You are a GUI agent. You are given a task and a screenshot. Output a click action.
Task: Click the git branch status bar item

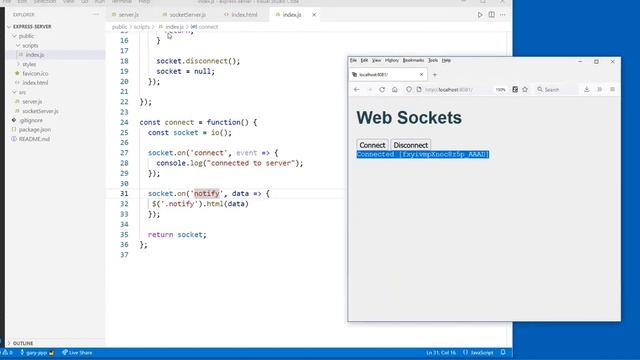[x=37, y=353]
